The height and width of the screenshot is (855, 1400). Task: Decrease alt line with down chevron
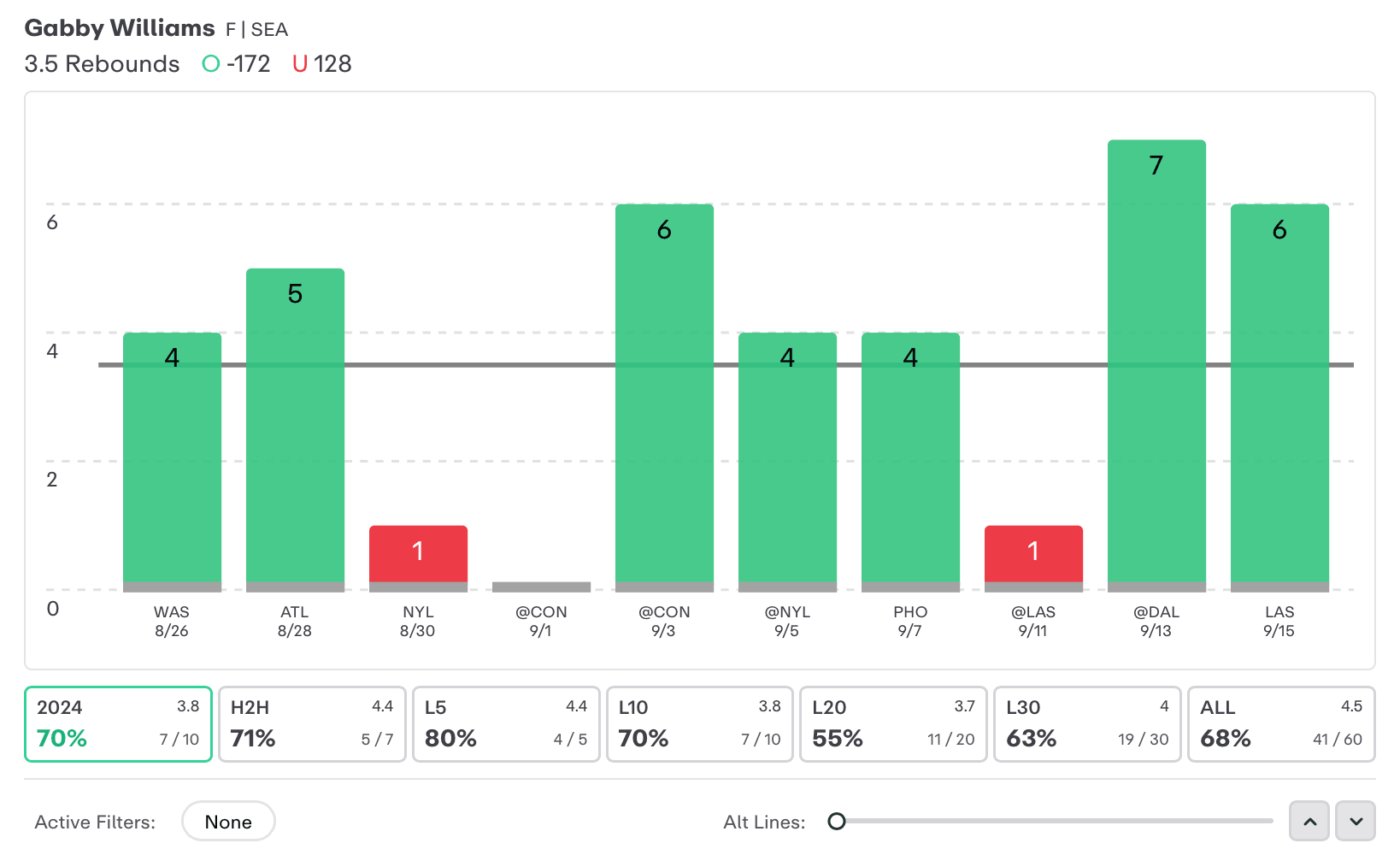[x=1356, y=822]
